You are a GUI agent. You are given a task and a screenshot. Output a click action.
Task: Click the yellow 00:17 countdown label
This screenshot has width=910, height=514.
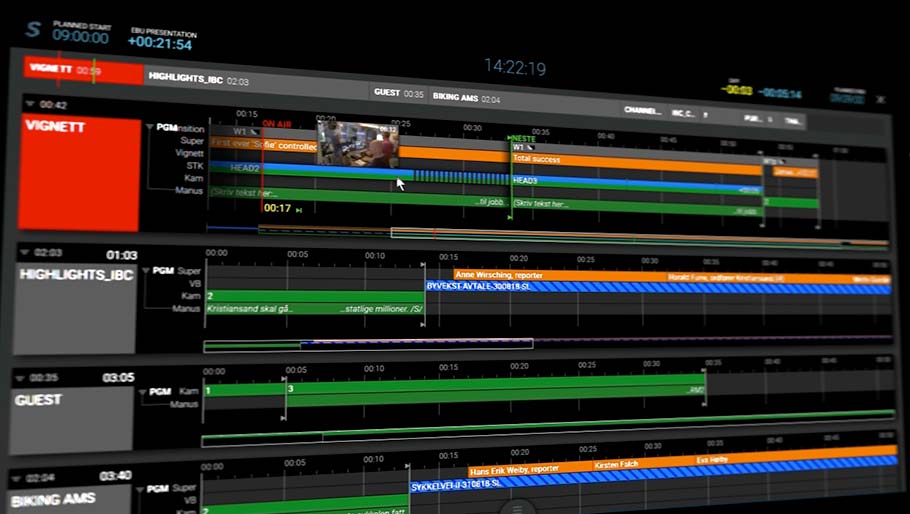277,208
